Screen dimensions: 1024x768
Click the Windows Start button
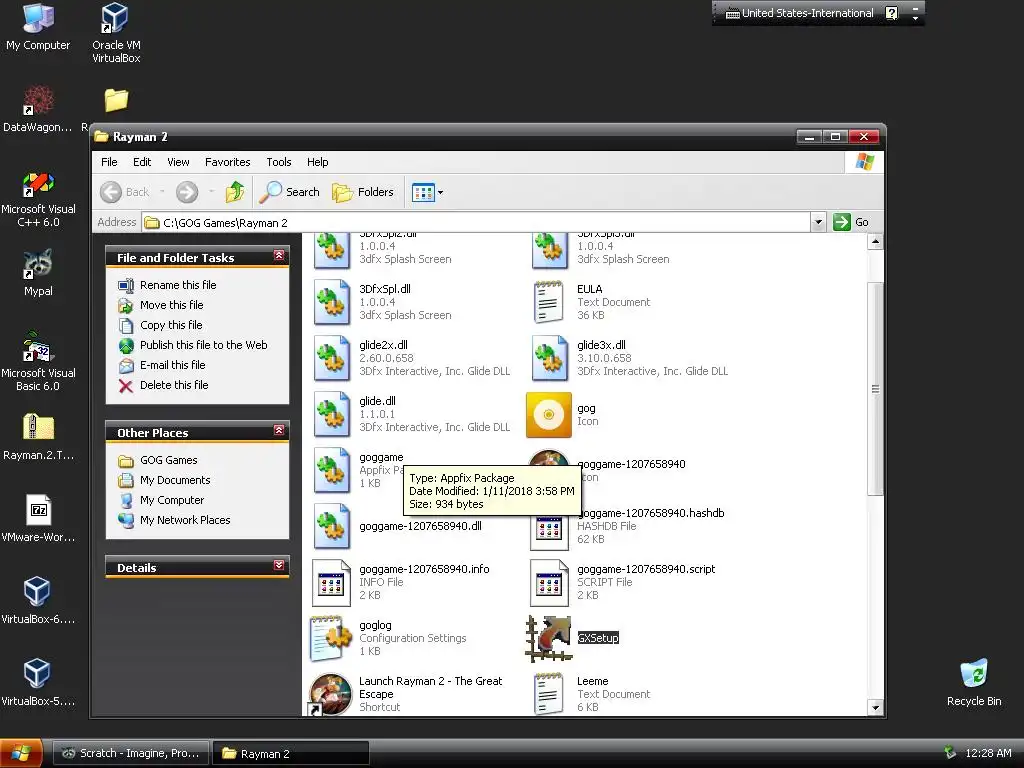[x=21, y=754]
